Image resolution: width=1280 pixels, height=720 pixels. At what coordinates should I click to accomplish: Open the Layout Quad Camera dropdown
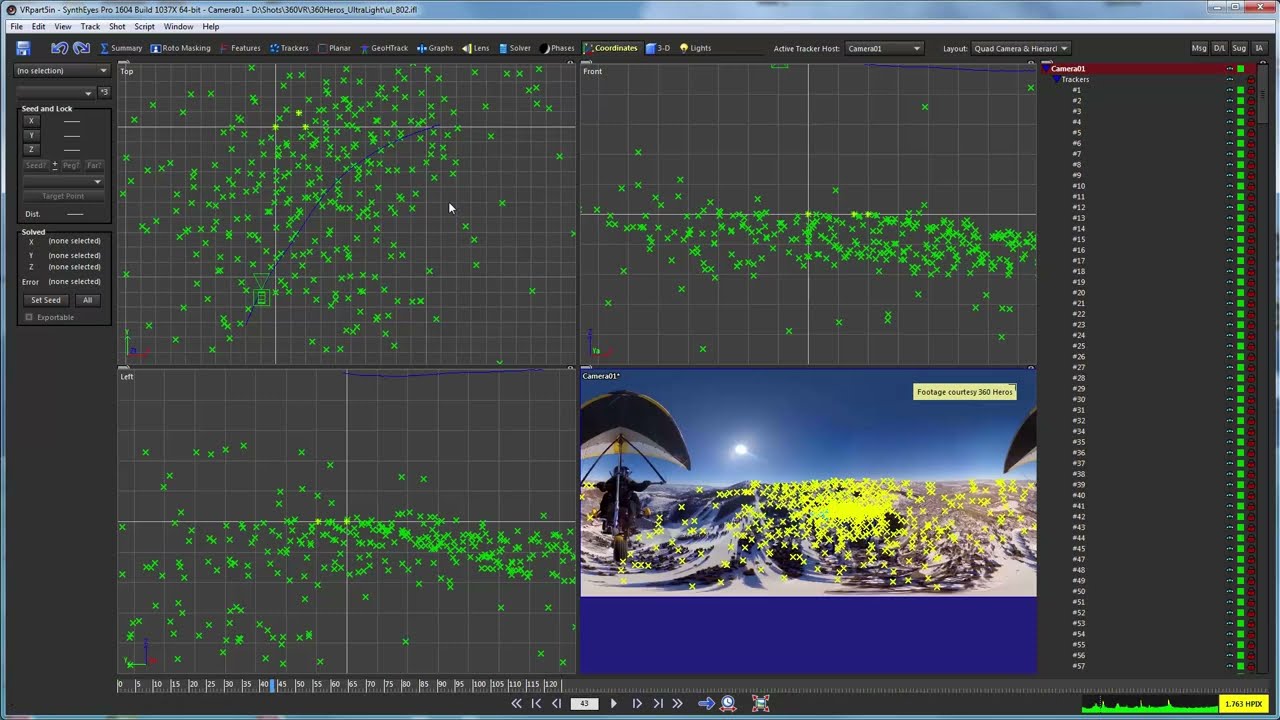click(1021, 48)
